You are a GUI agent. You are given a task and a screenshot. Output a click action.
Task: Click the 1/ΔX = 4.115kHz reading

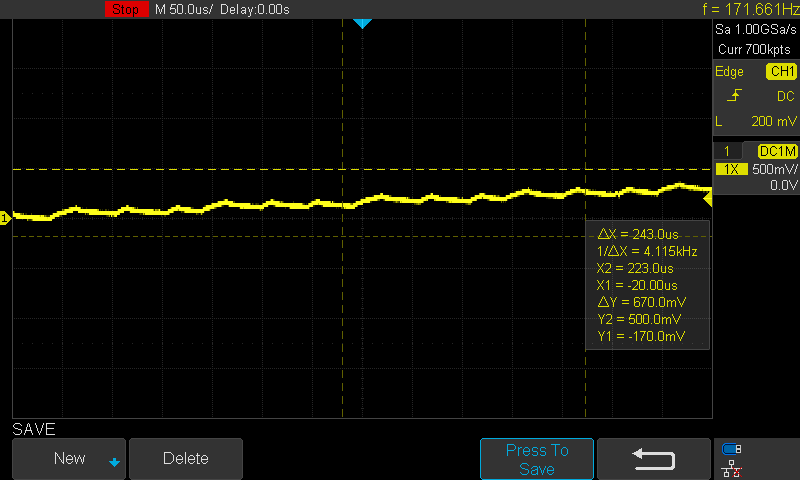pyautogui.click(x=647, y=251)
